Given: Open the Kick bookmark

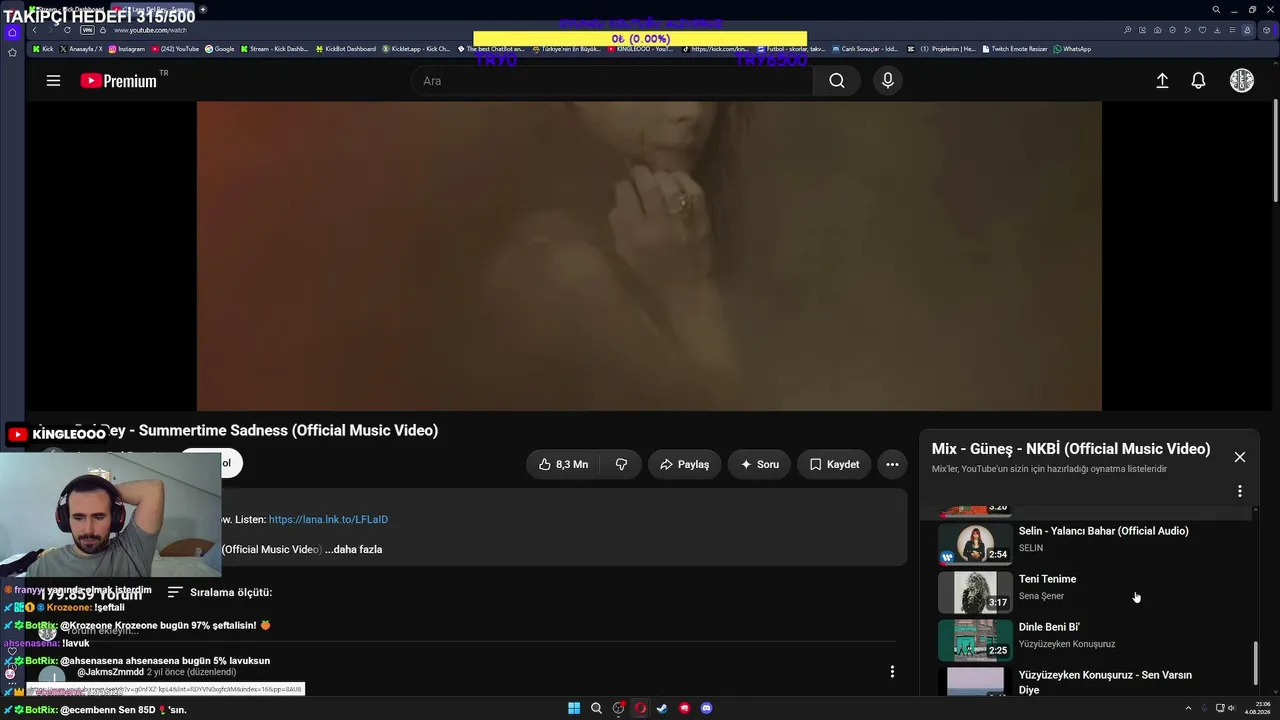Looking at the screenshot, I should [43, 49].
